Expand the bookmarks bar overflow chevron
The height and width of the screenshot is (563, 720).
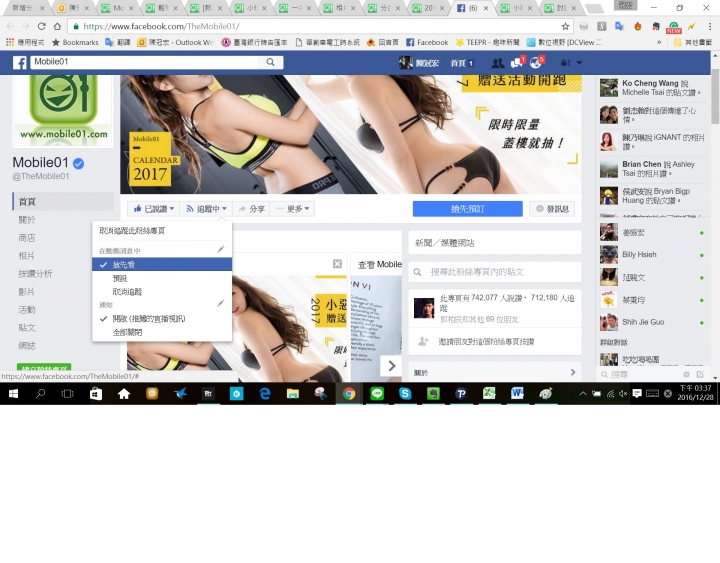(x=659, y=42)
